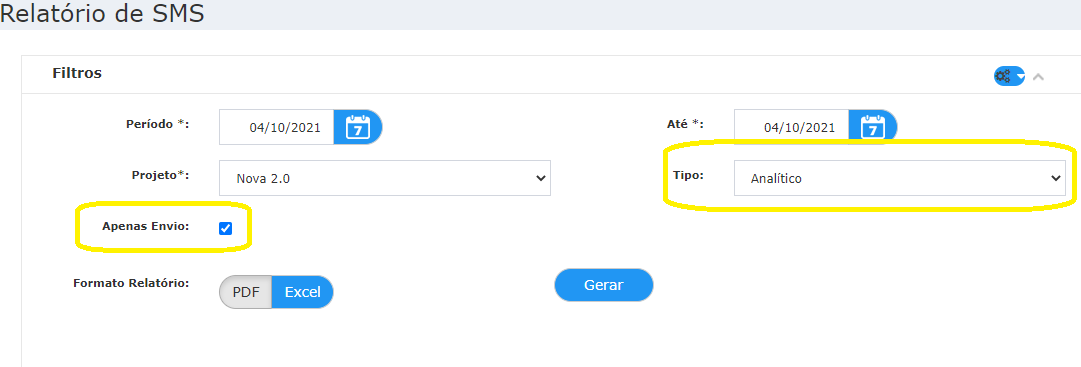Select Excel as the report format
The width and height of the screenshot is (1081, 367).
pos(303,292)
